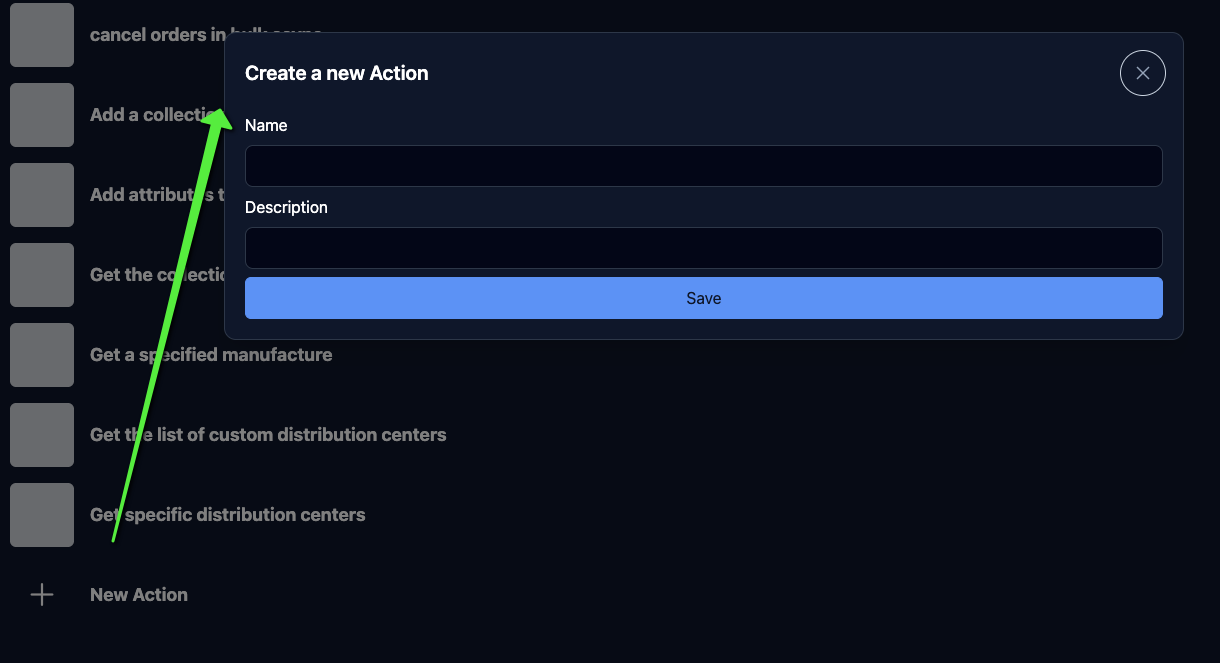1220x663 pixels.
Task: Click the custom distribution centers action icon
Action: click(x=42, y=435)
